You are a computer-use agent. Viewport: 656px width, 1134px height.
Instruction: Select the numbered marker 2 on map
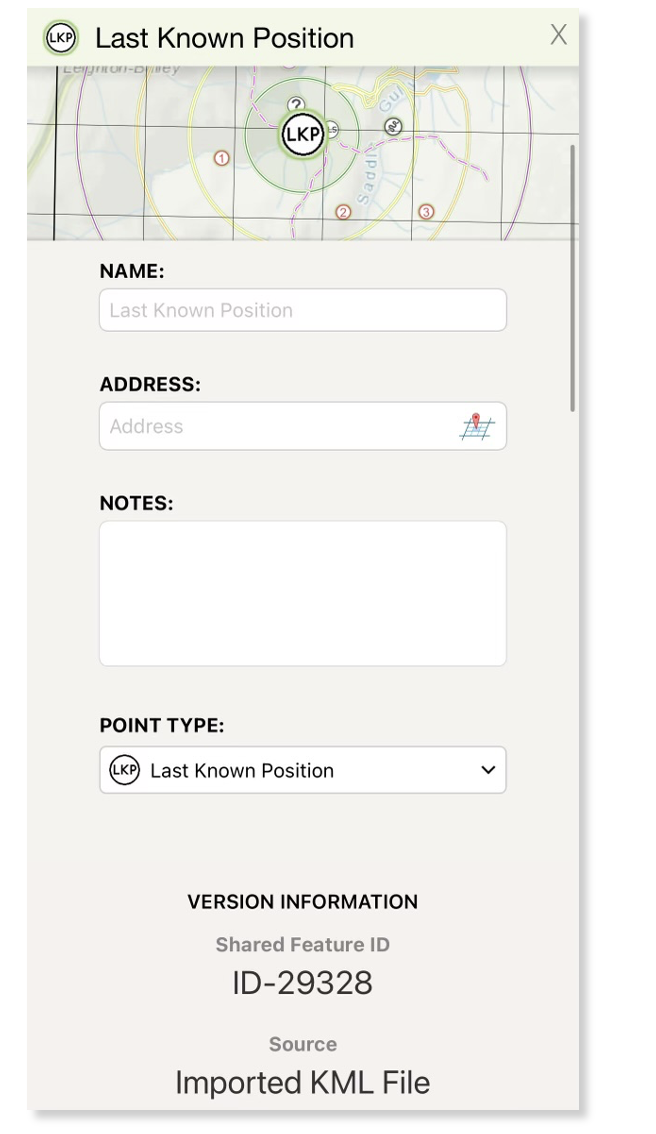pyautogui.click(x=344, y=212)
